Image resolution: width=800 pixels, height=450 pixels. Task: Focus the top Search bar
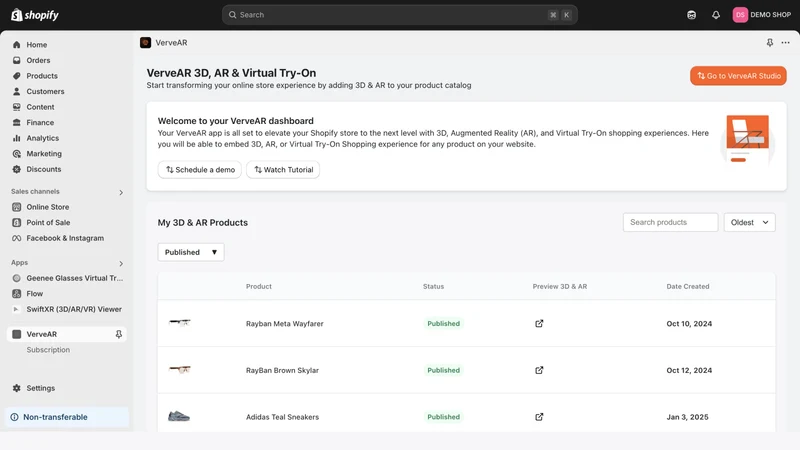tap(399, 15)
